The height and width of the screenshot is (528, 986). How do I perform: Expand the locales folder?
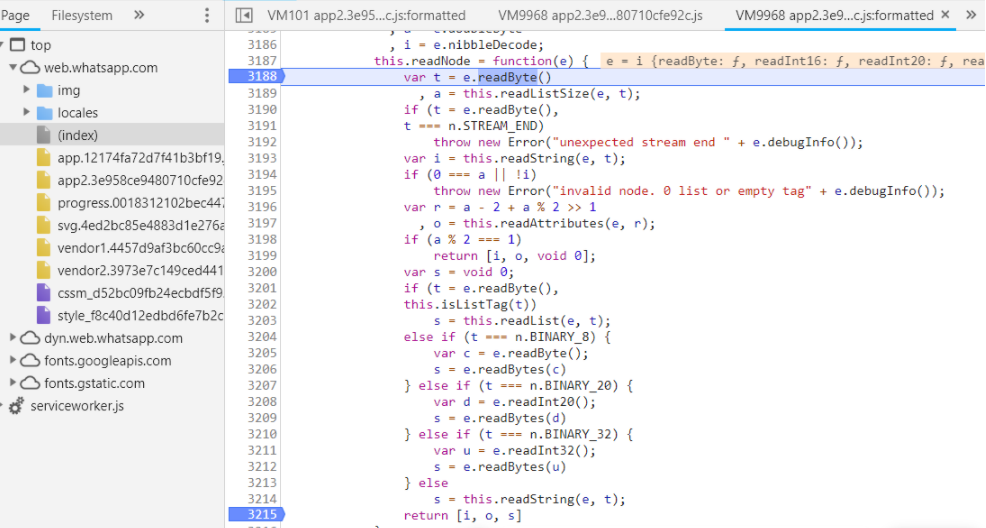(26, 113)
